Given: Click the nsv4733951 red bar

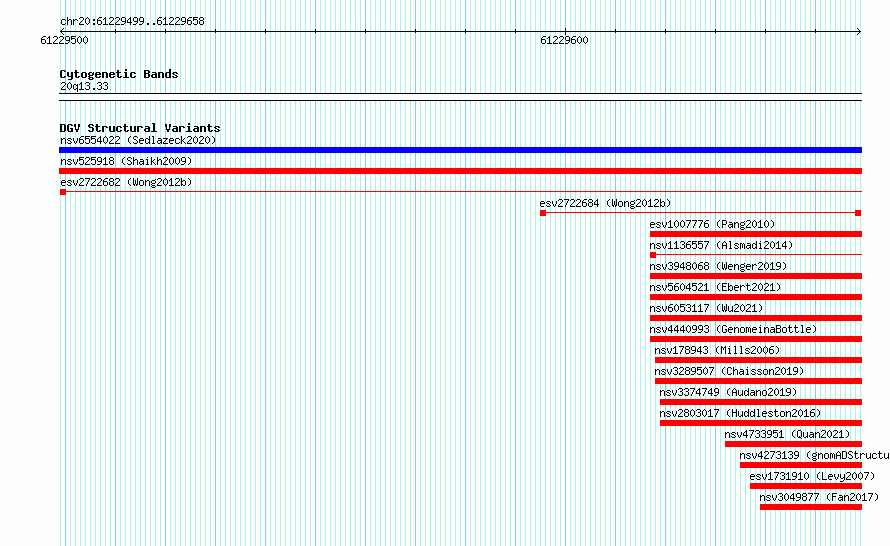Looking at the screenshot, I should (794, 444).
